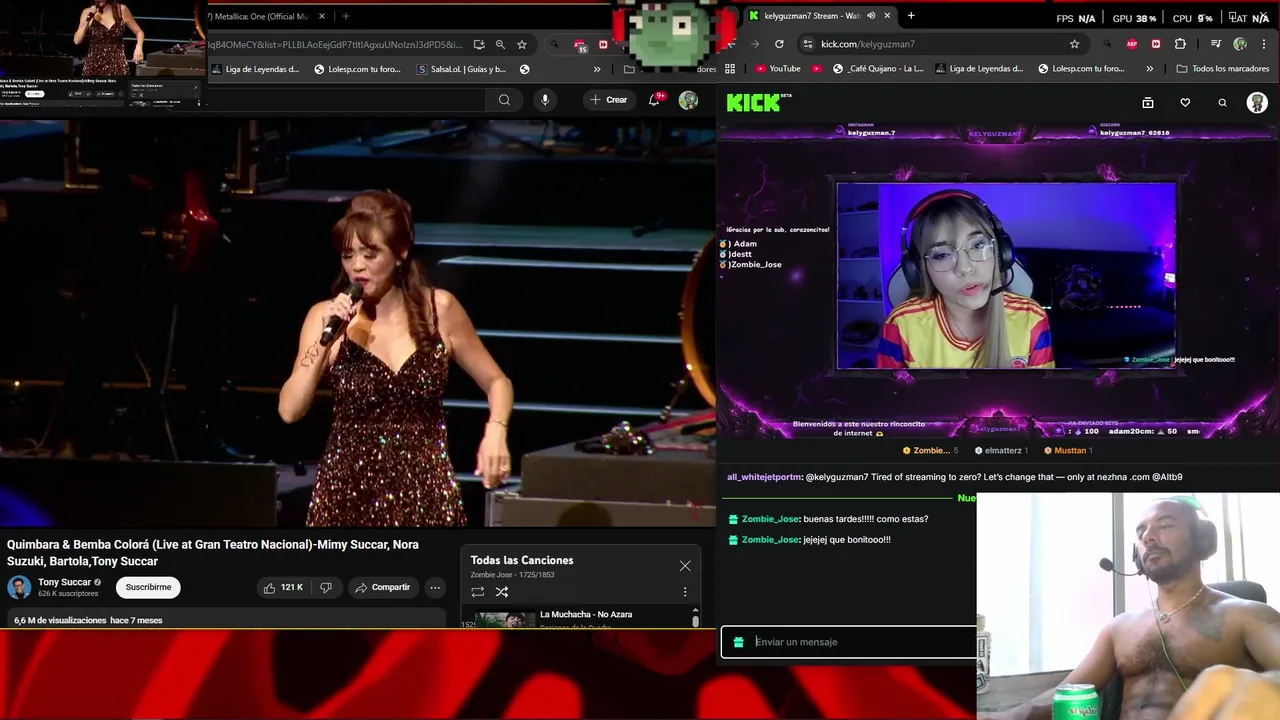This screenshot has width=1280, height=720.
Task: Open more actions next to Compartir
Action: (435, 587)
